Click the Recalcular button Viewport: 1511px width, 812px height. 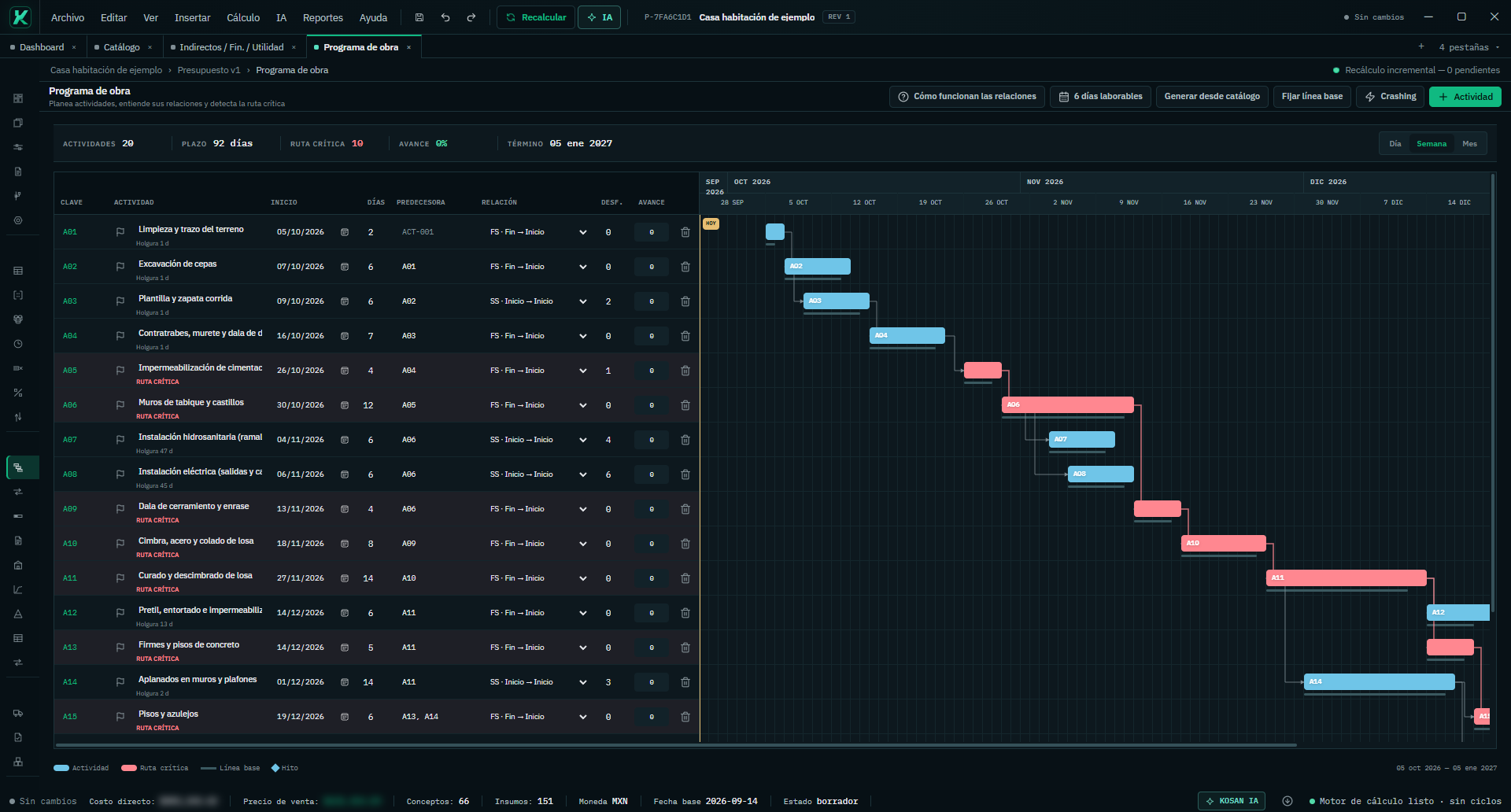click(x=536, y=17)
